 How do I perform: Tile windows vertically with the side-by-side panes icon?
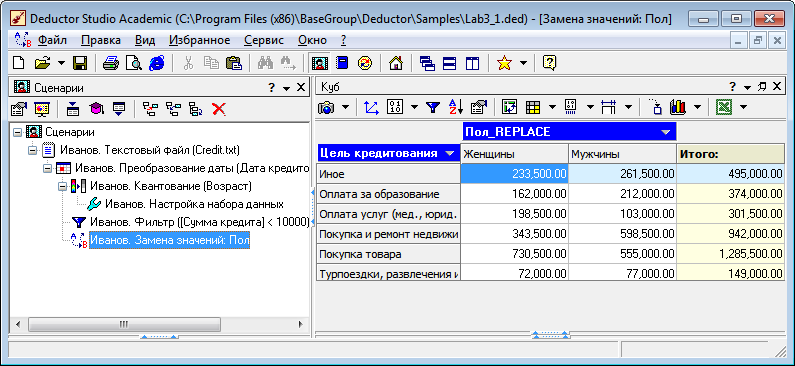(473, 63)
